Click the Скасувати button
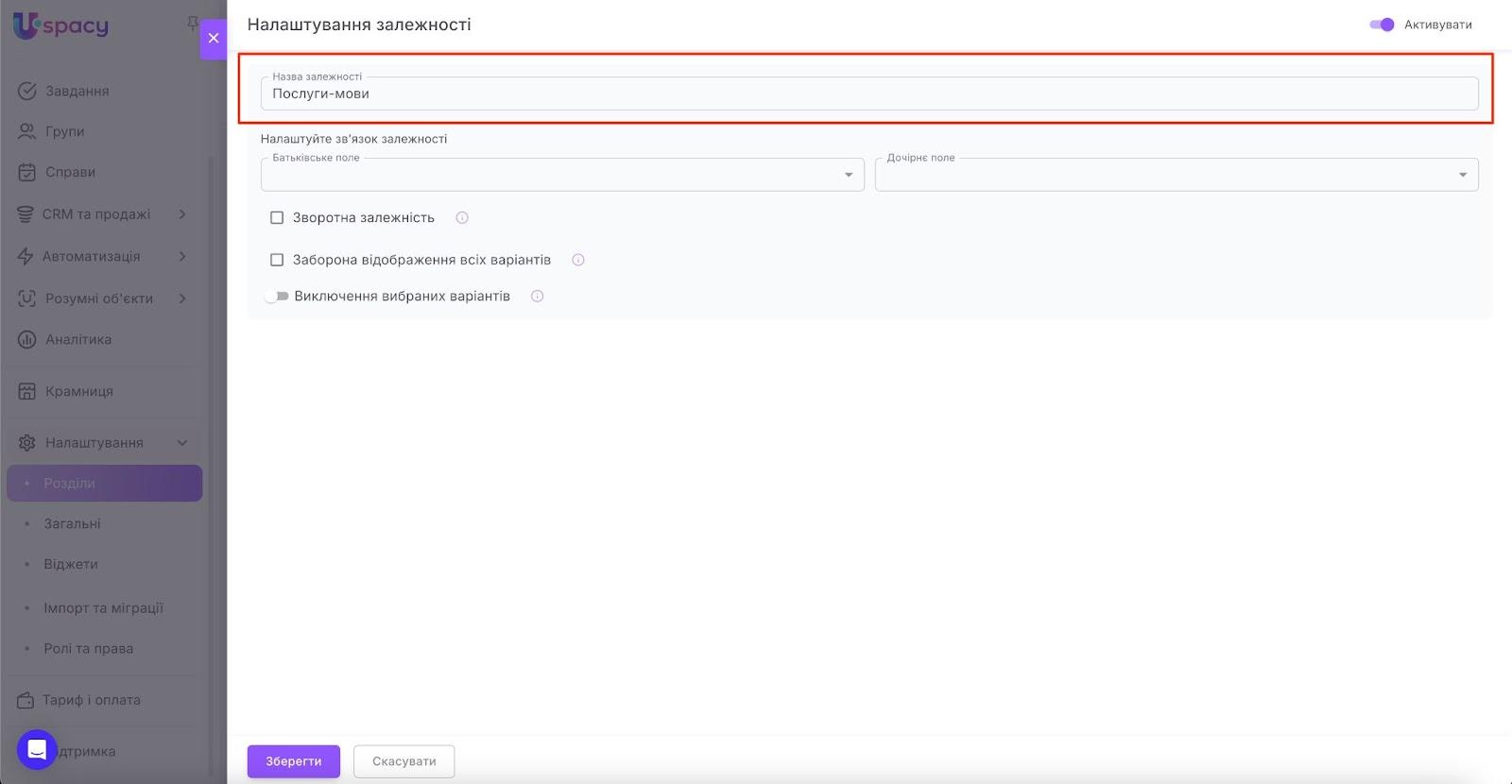This screenshot has height=784, width=1512. coord(404,761)
